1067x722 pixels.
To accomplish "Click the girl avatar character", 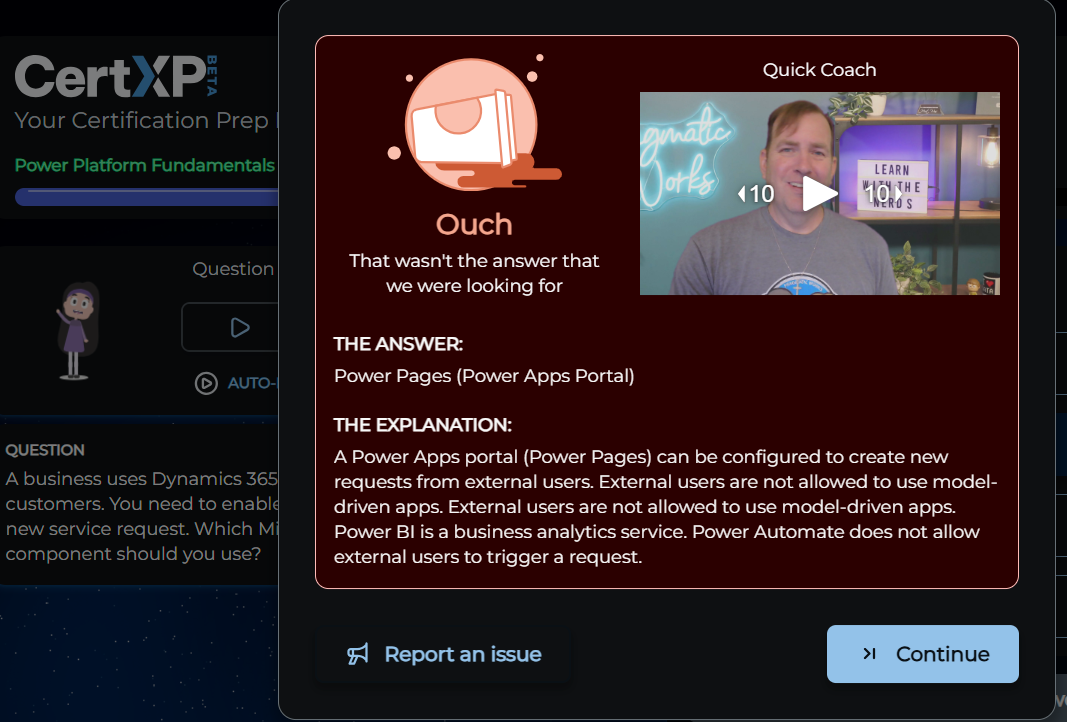I will (75, 330).
